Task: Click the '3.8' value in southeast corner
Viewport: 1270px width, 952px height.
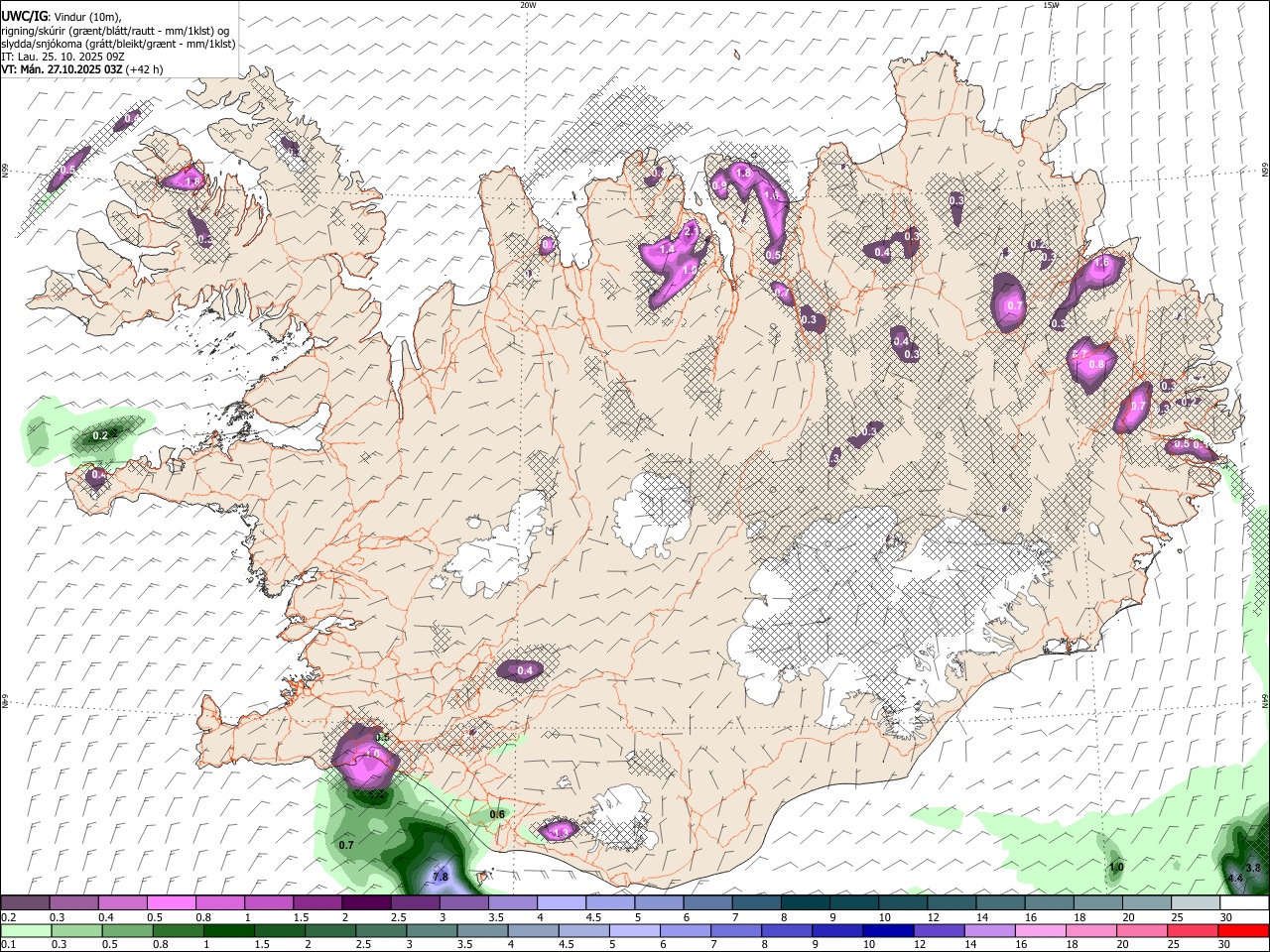Action: [x=1253, y=867]
